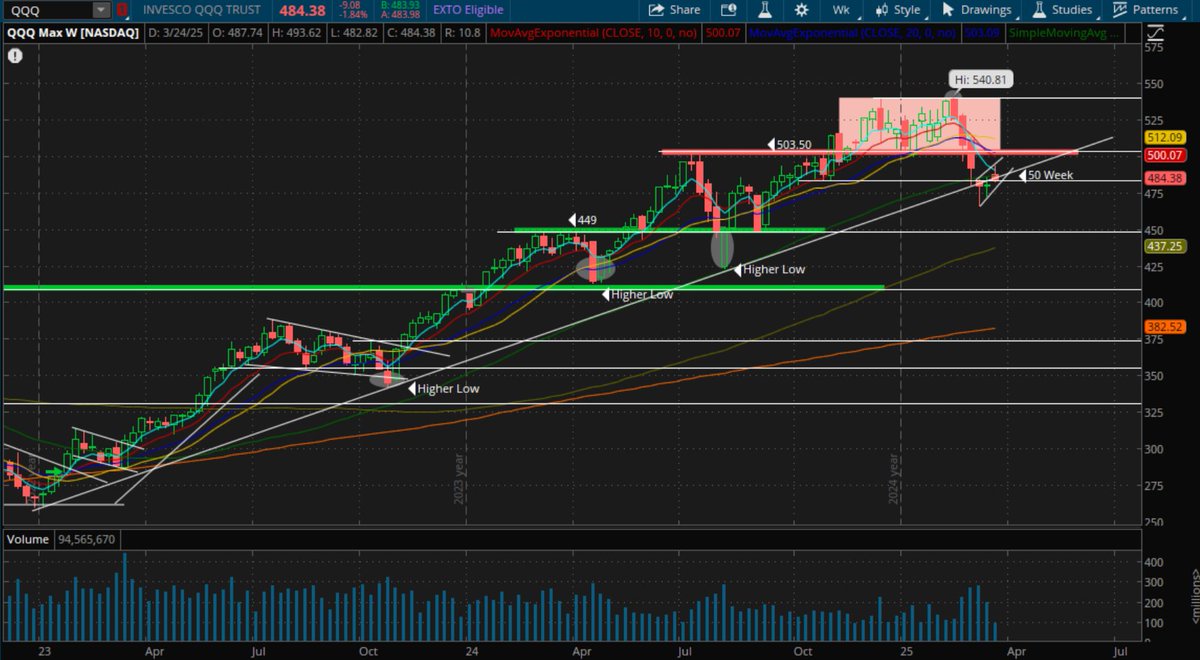1200x660 pixels.
Task: Click the D: 3/24/25 date readout
Action: (174, 33)
